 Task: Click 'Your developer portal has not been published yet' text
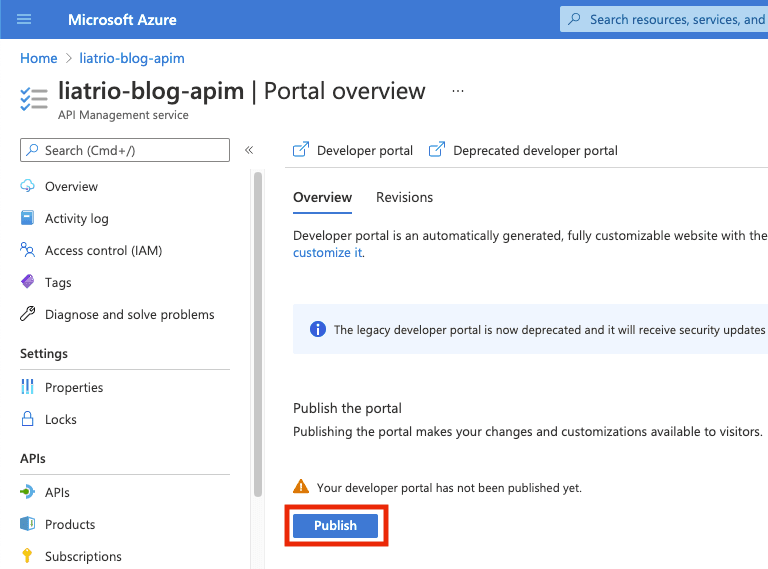click(449, 488)
